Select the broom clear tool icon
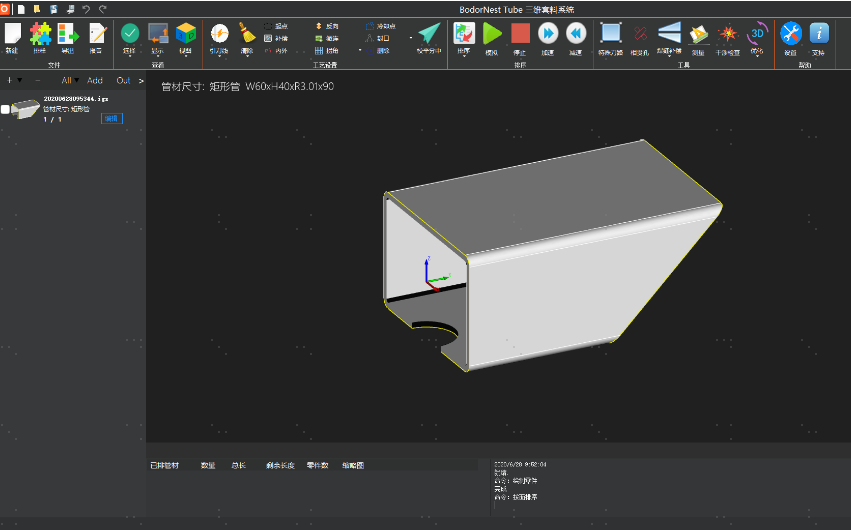Viewport: 851px width, 530px height. pos(247,33)
